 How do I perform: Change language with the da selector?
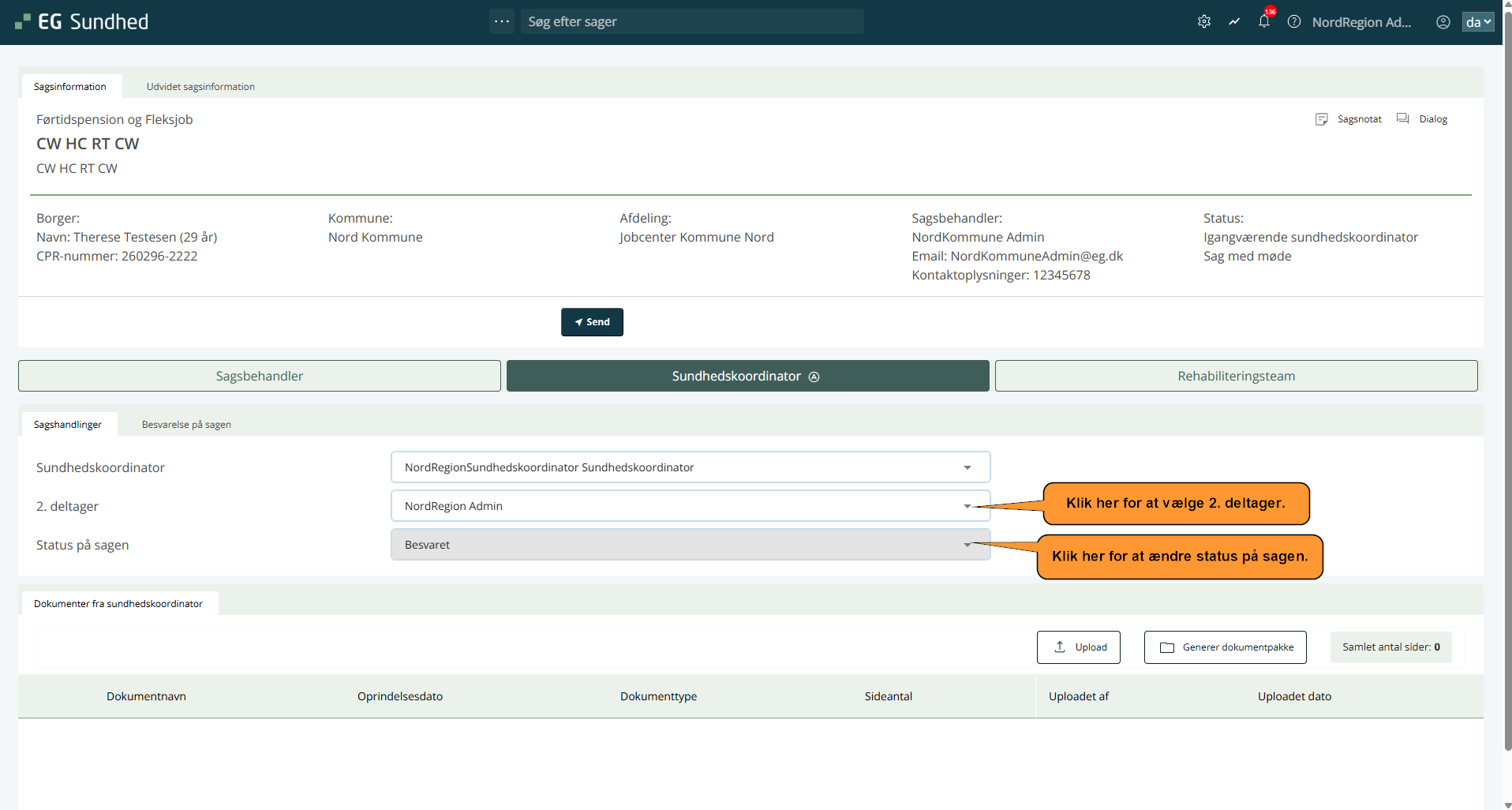coord(1477,22)
